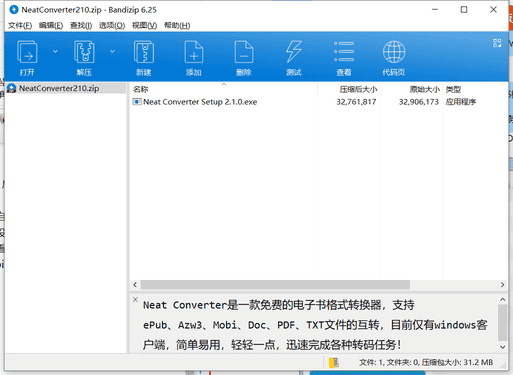The height and width of the screenshot is (375, 513).
Task: Click the horizontal scrollbar right arrow
Action: coord(502,285)
